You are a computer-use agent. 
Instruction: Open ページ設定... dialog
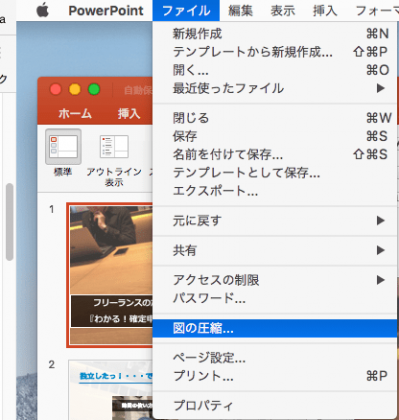coord(275,358)
